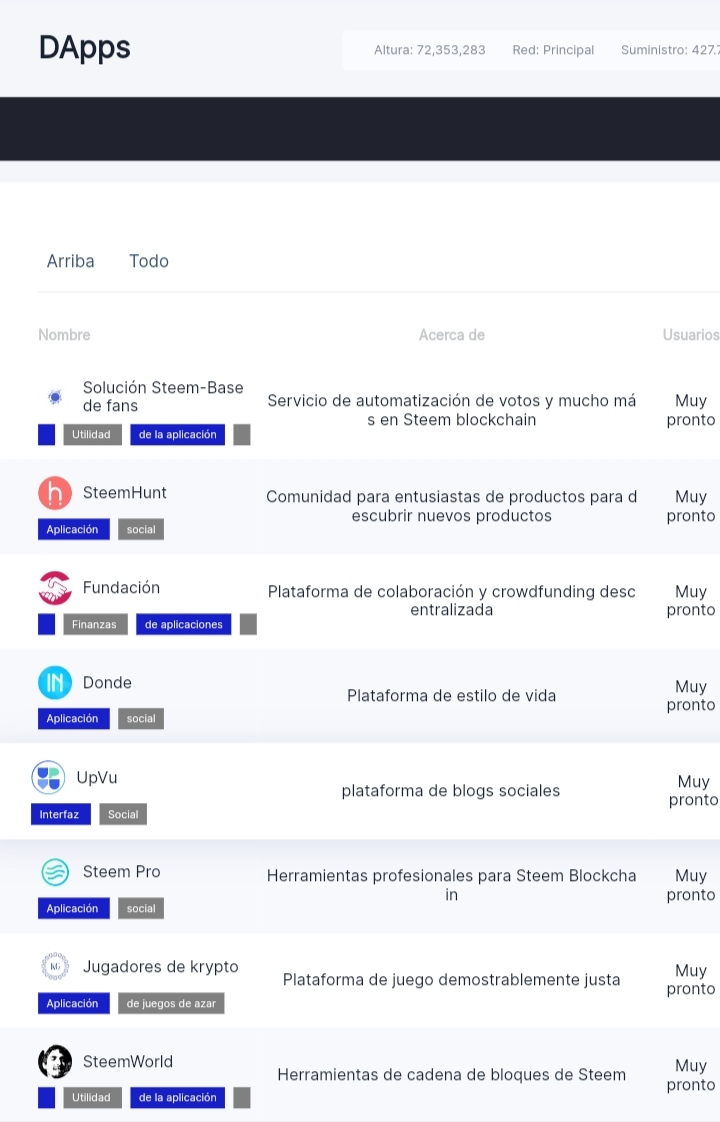Click 'Herramientas de cadena de bloques' description

(x=452, y=1075)
